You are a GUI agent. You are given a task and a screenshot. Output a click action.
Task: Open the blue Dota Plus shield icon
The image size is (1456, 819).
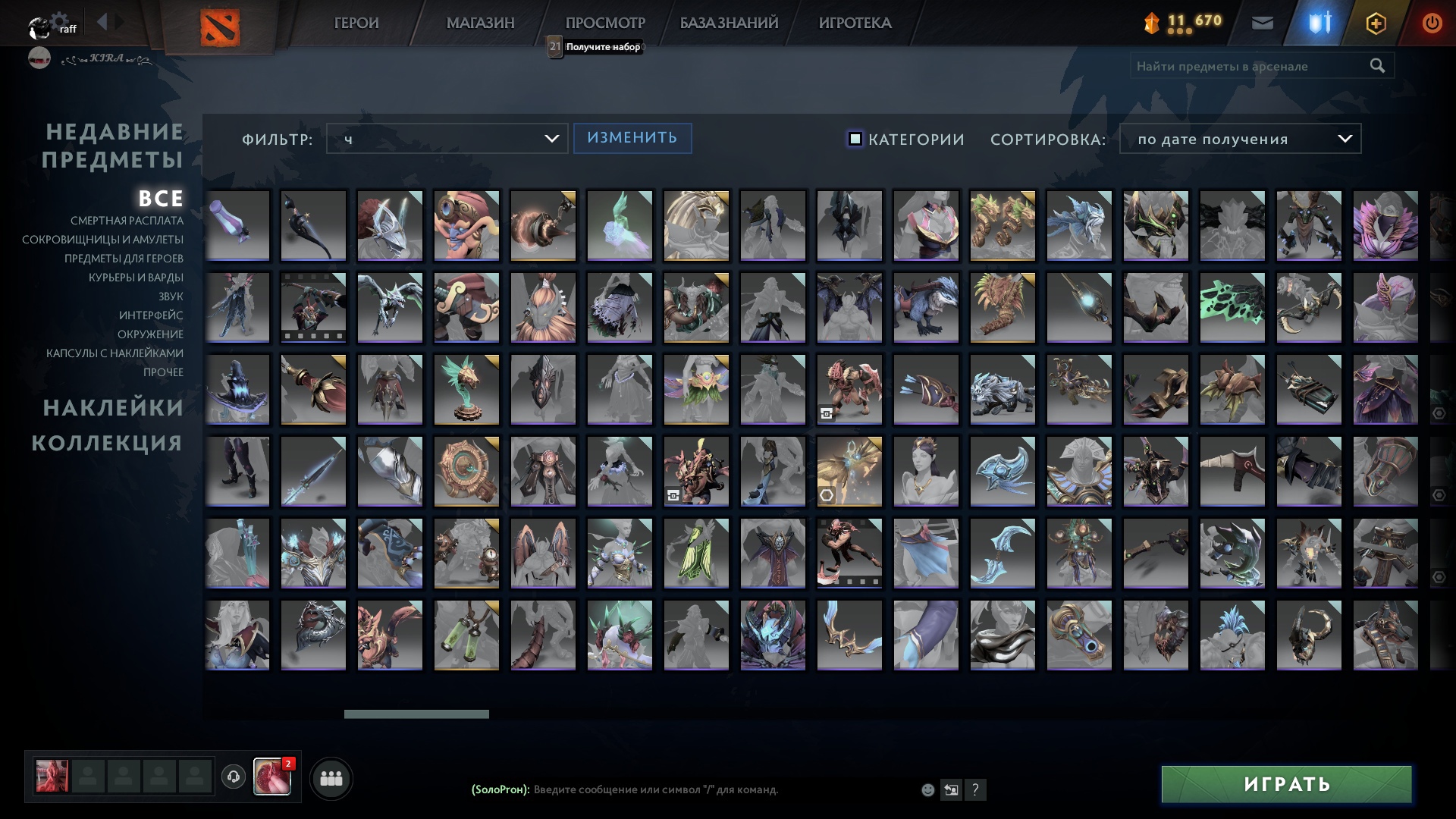[1320, 23]
